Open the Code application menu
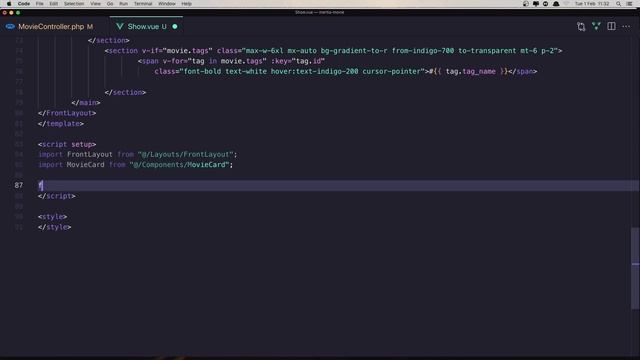This screenshot has height=360, width=640. tap(24, 4)
